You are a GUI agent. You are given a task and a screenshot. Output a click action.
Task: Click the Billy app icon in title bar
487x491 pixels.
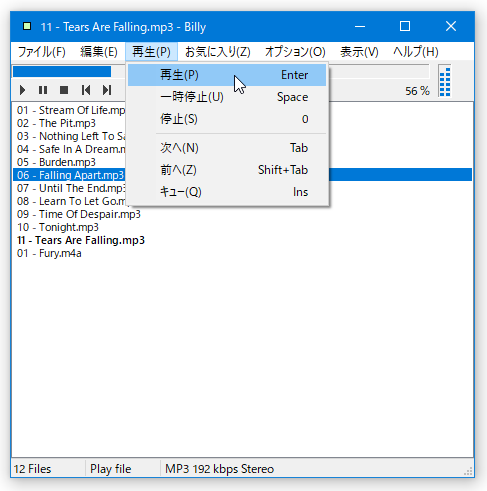pyautogui.click(x=27, y=26)
